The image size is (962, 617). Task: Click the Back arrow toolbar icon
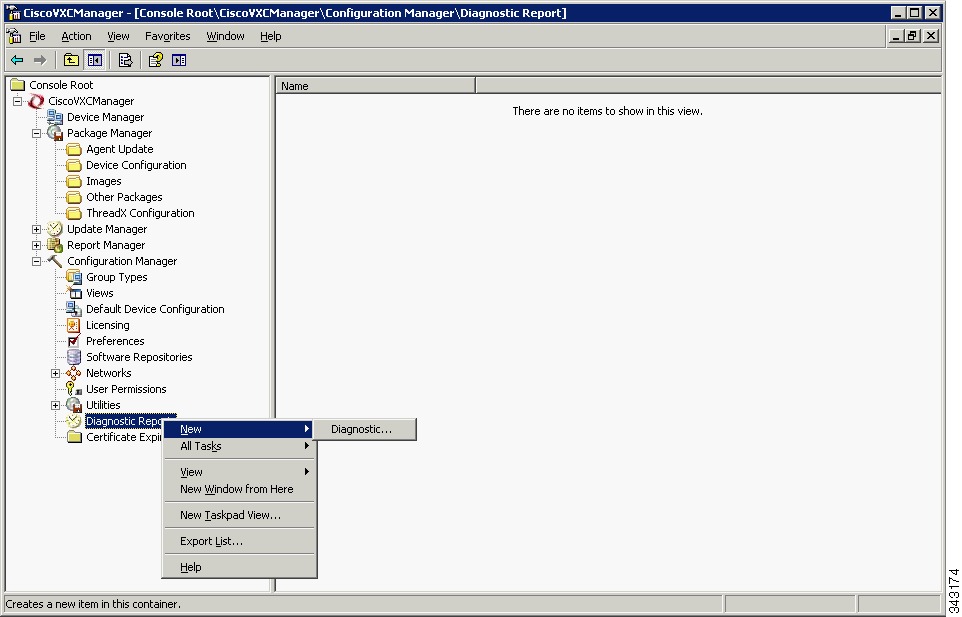click(x=17, y=60)
